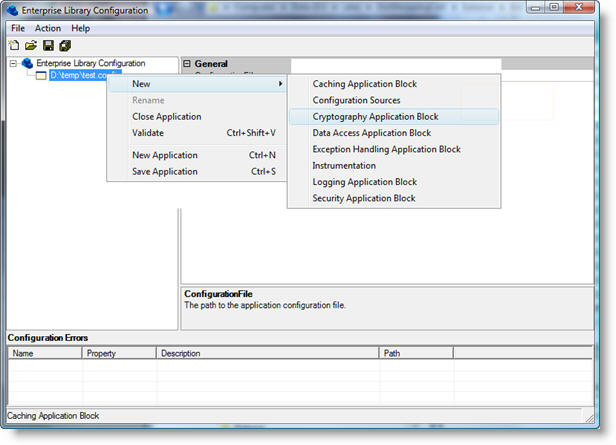This screenshot has width=616, height=445.
Task: Open the New submenu arrow
Action: click(280, 84)
